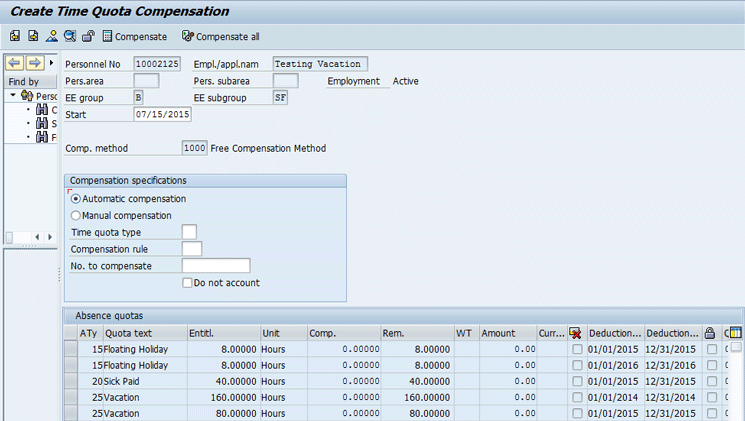Screen dimensions: 745x421
Task: Click the Compensation rule input box
Action: pyautogui.click(x=192, y=249)
